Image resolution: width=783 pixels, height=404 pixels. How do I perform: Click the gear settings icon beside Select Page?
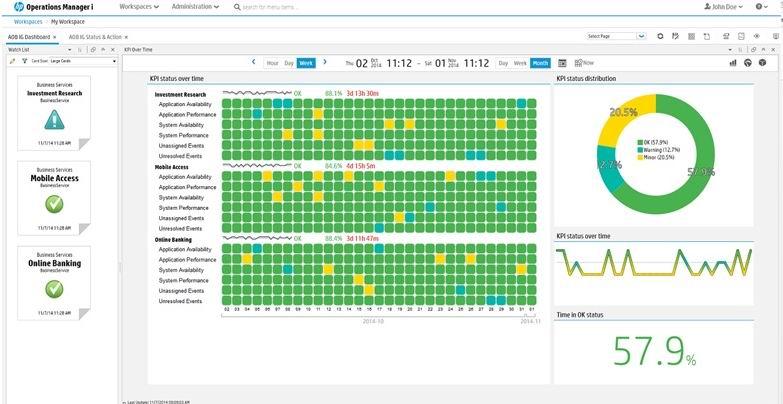[x=660, y=36]
